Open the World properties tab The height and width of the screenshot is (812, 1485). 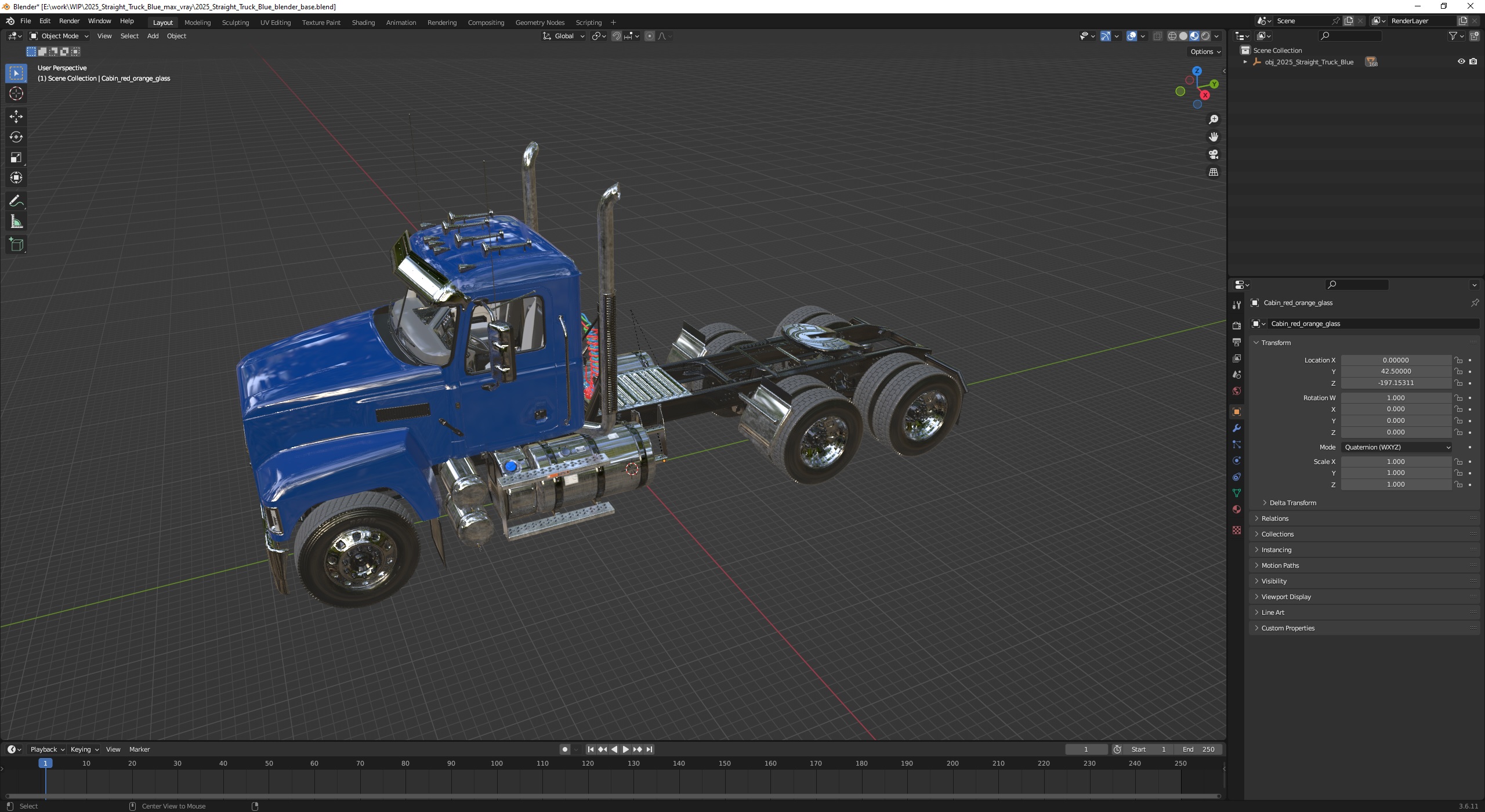tap(1237, 391)
